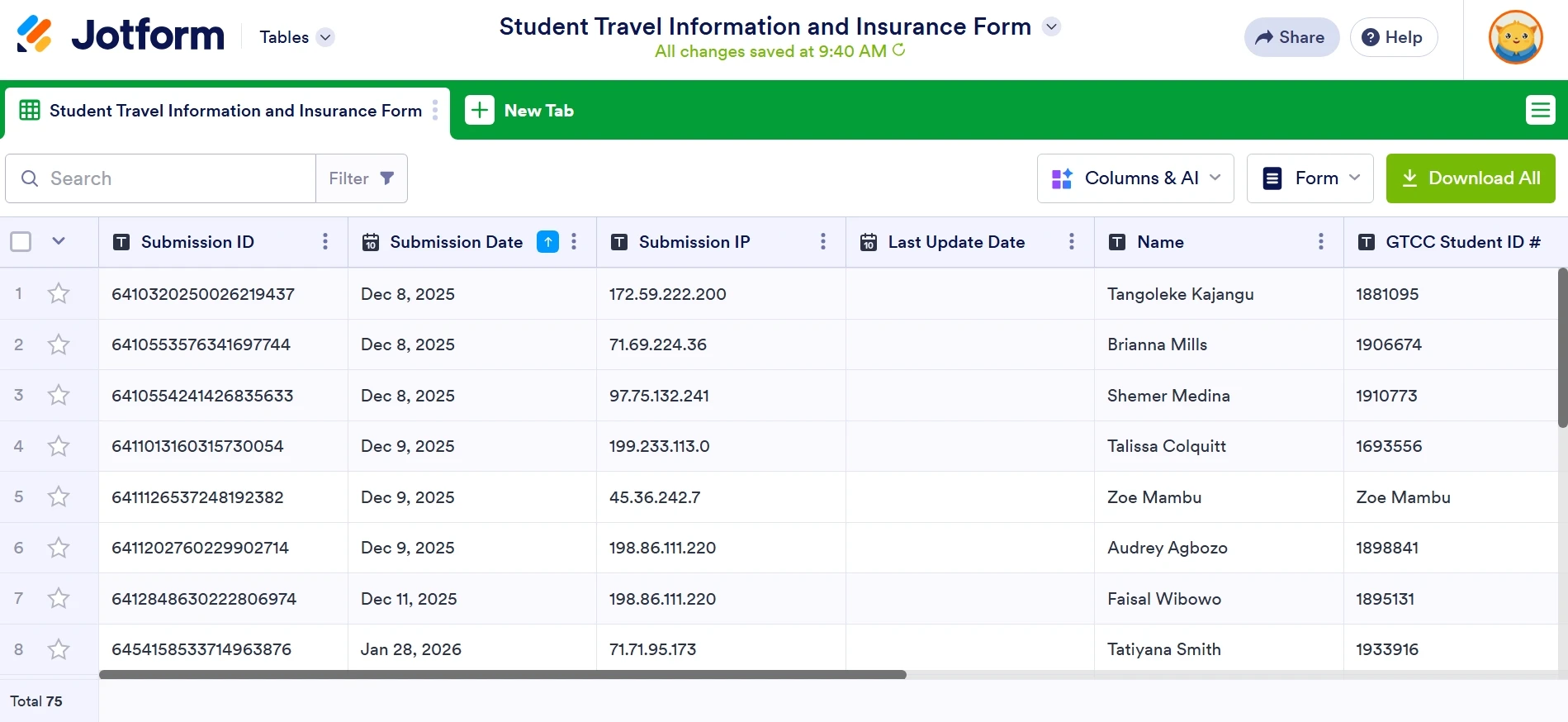Select name cell Faisal Wibowo

click(x=1219, y=599)
